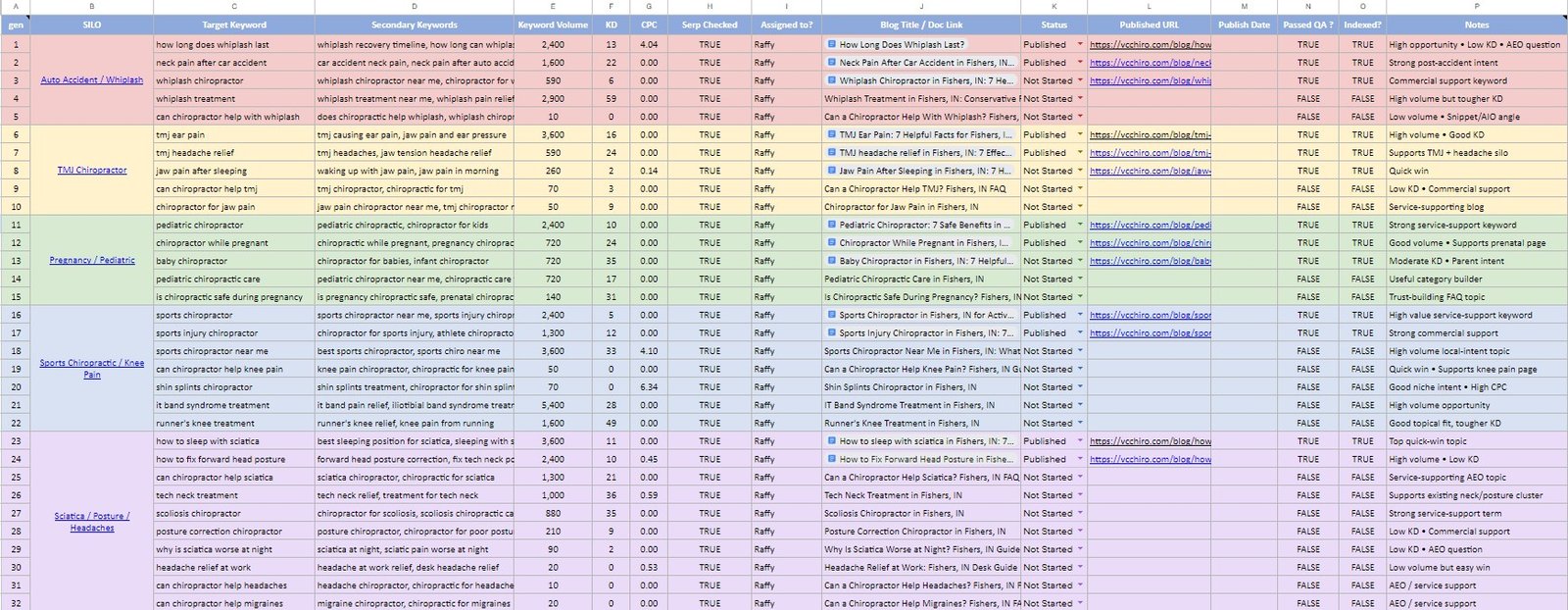Viewport: 1568px width, 610px height.
Task: Click cell 'how long does whiplash last'
Action: (x=234, y=44)
